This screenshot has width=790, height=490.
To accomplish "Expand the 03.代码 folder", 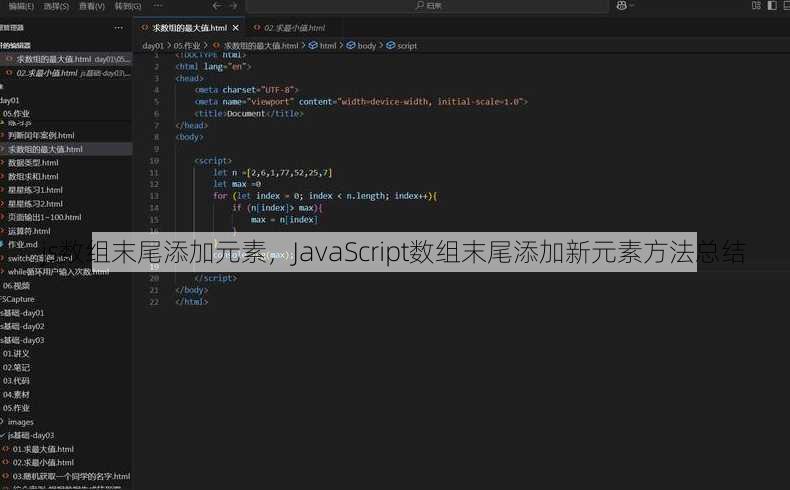I will click(16, 381).
